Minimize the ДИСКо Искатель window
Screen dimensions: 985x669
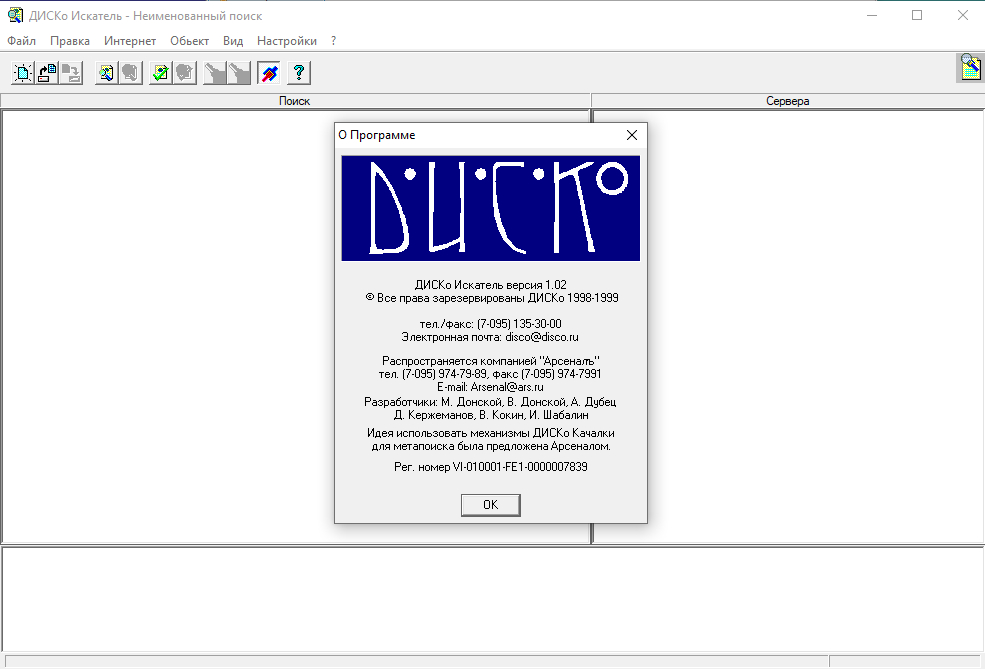[872, 15]
